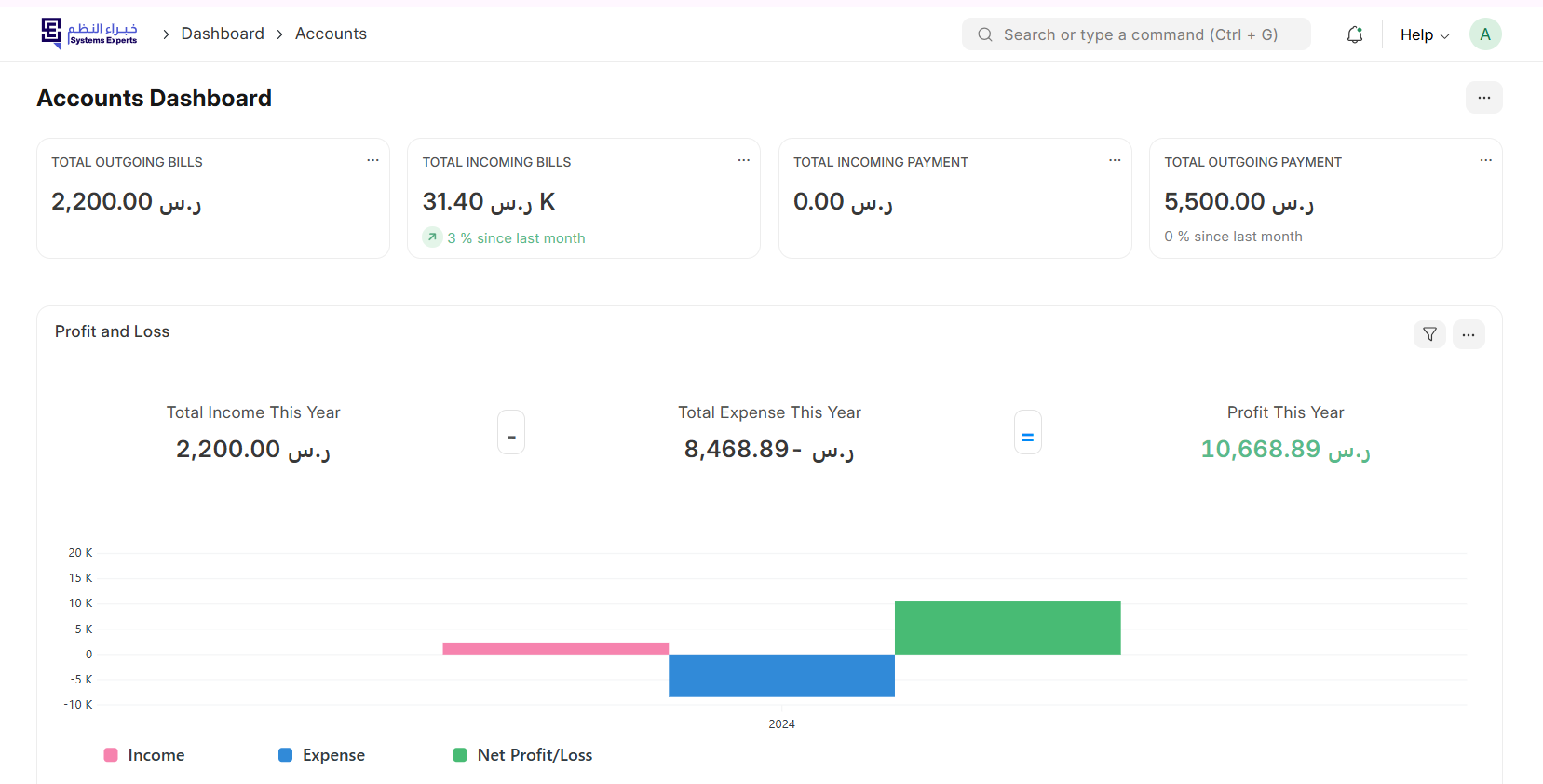Viewport: 1543px width, 784px height.
Task: Go to Dashboard breadcrumb
Action: [x=223, y=34]
